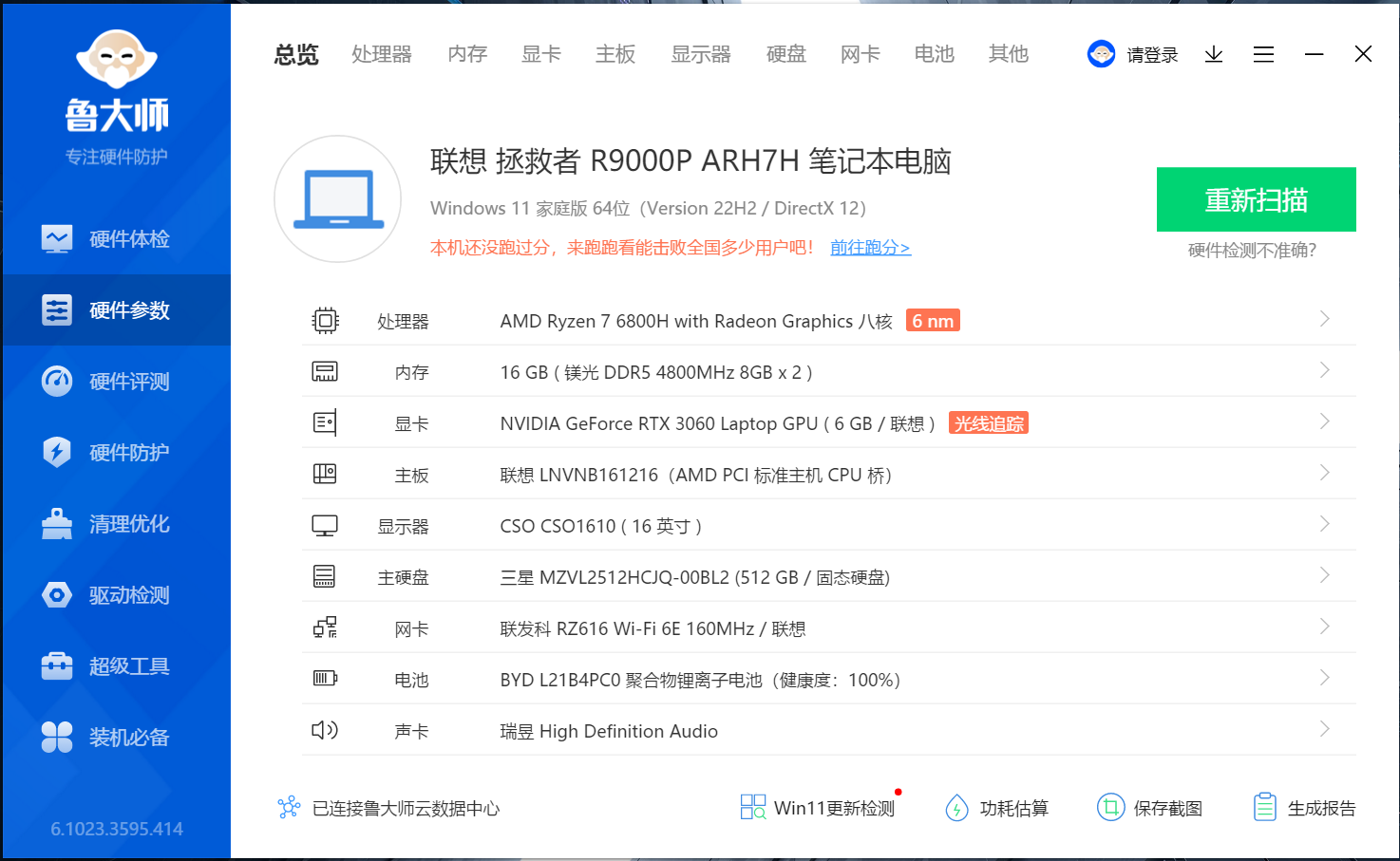Switch to the 主板 tab
The height and width of the screenshot is (861, 1400).
(x=615, y=54)
